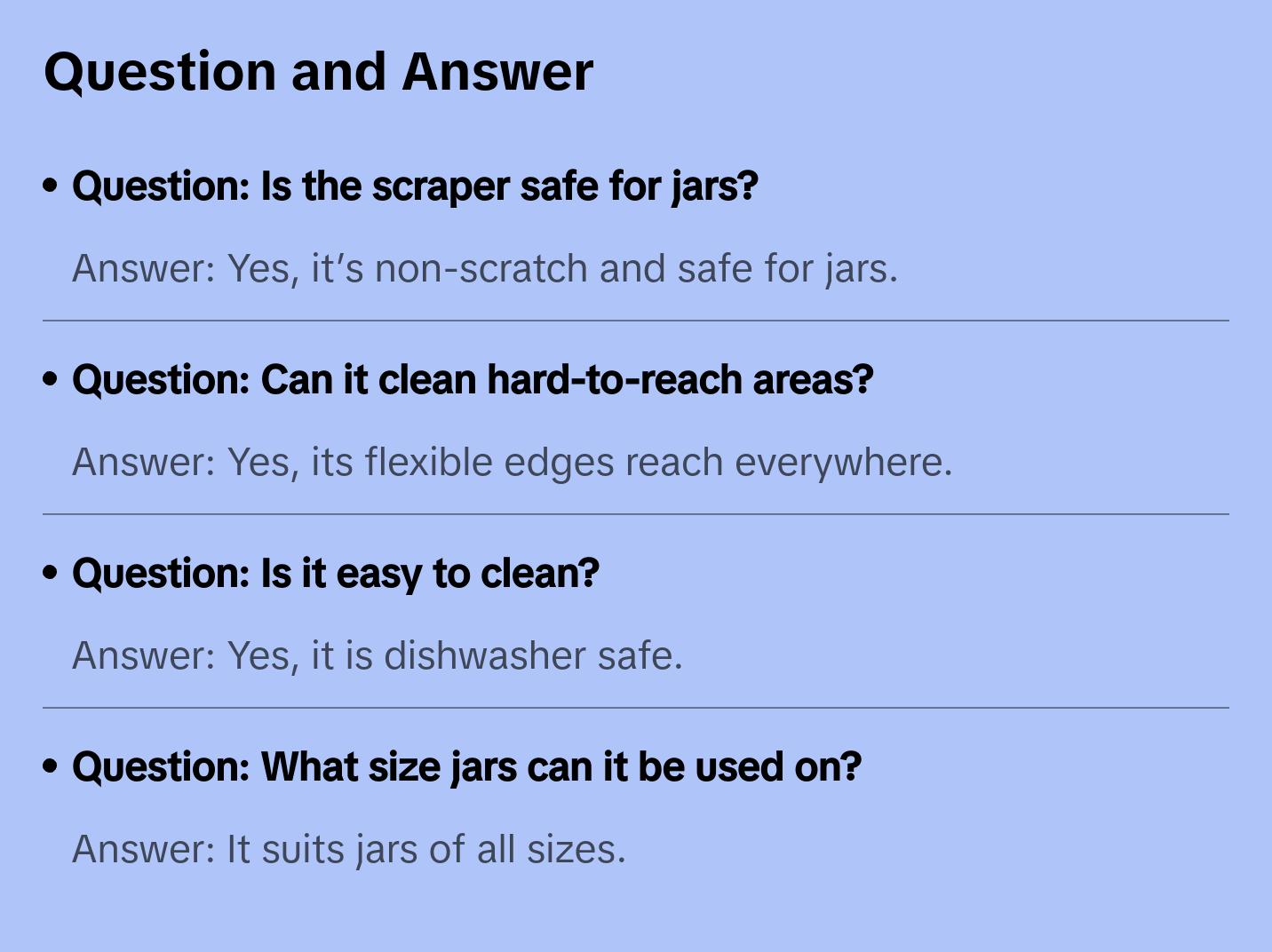Click the bullet beside the jar size question
Viewport: 1272px width, 952px height.
51,766
